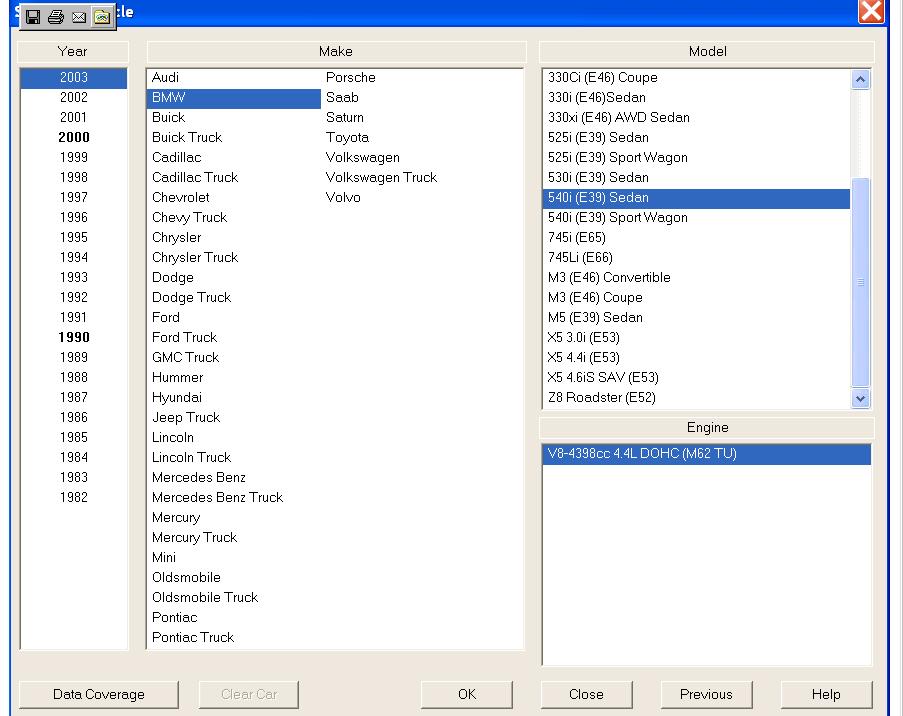This screenshot has height=716, width=903.
Task: Select year 2003
Action: tap(74, 77)
